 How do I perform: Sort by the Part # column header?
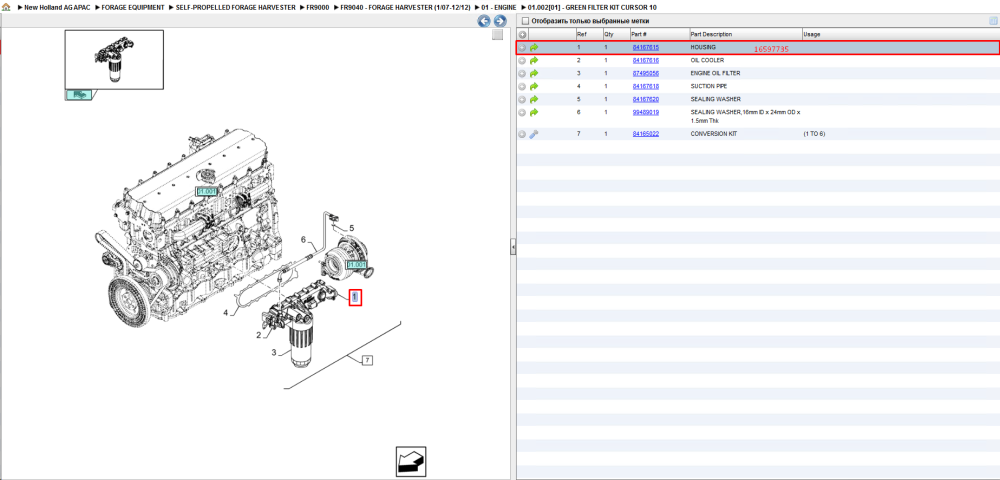click(x=639, y=34)
